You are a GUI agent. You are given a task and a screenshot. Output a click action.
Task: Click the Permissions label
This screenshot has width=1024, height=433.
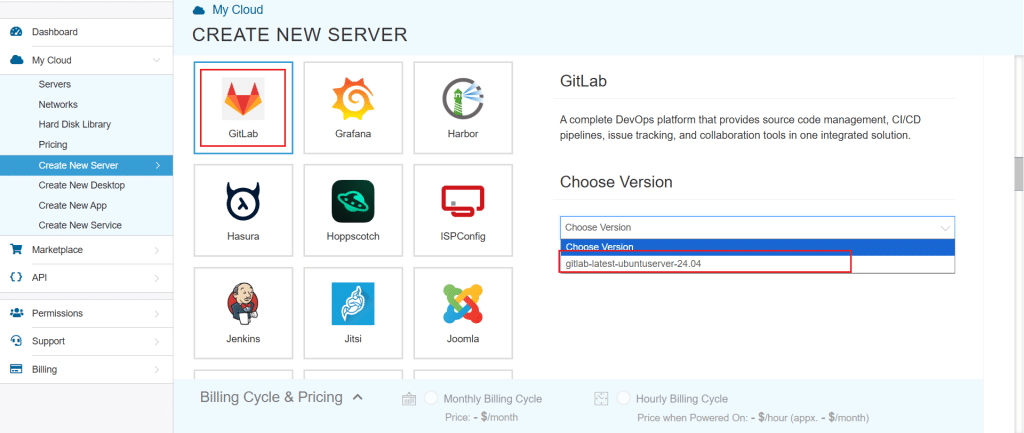[x=57, y=313]
